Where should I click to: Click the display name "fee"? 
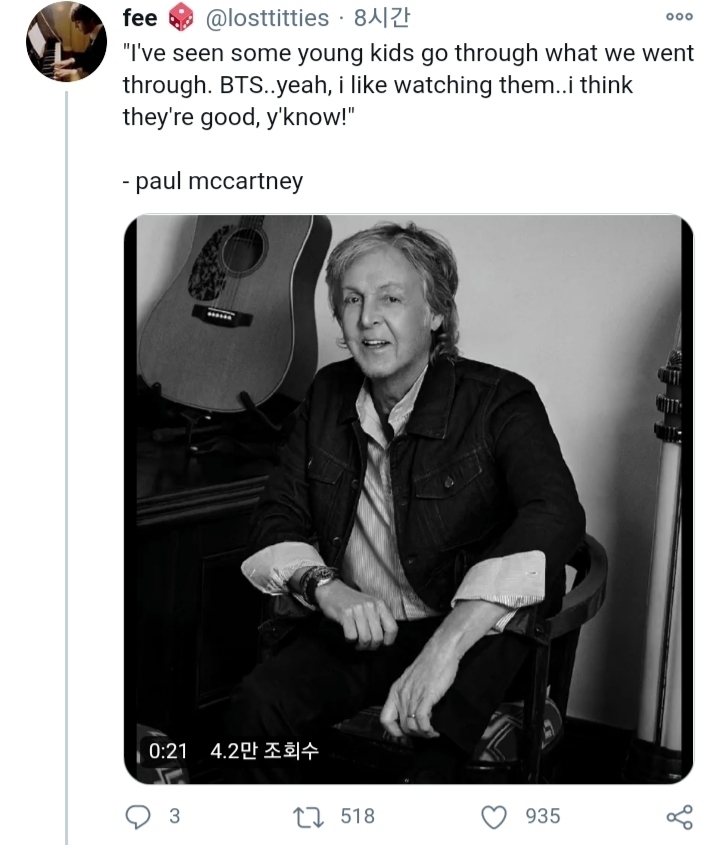(x=140, y=18)
